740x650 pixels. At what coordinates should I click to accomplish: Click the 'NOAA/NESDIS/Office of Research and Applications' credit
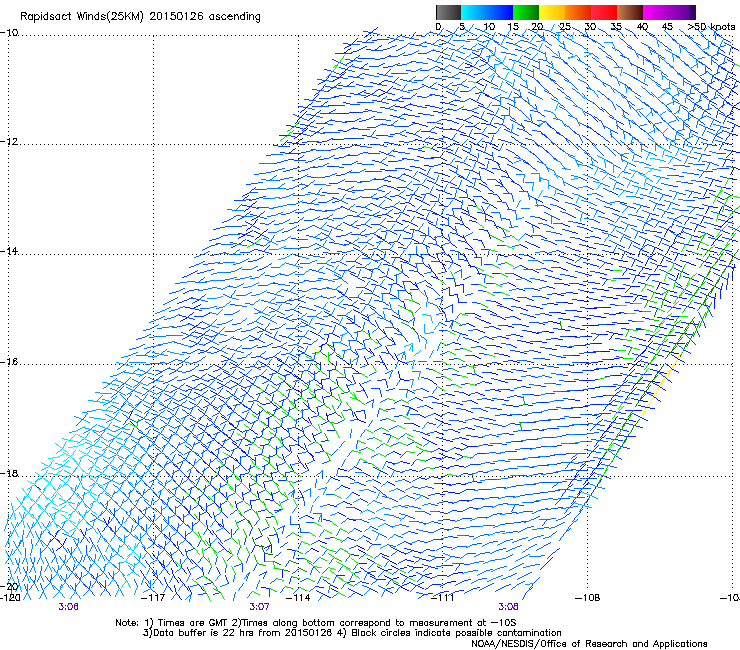[x=589, y=644]
